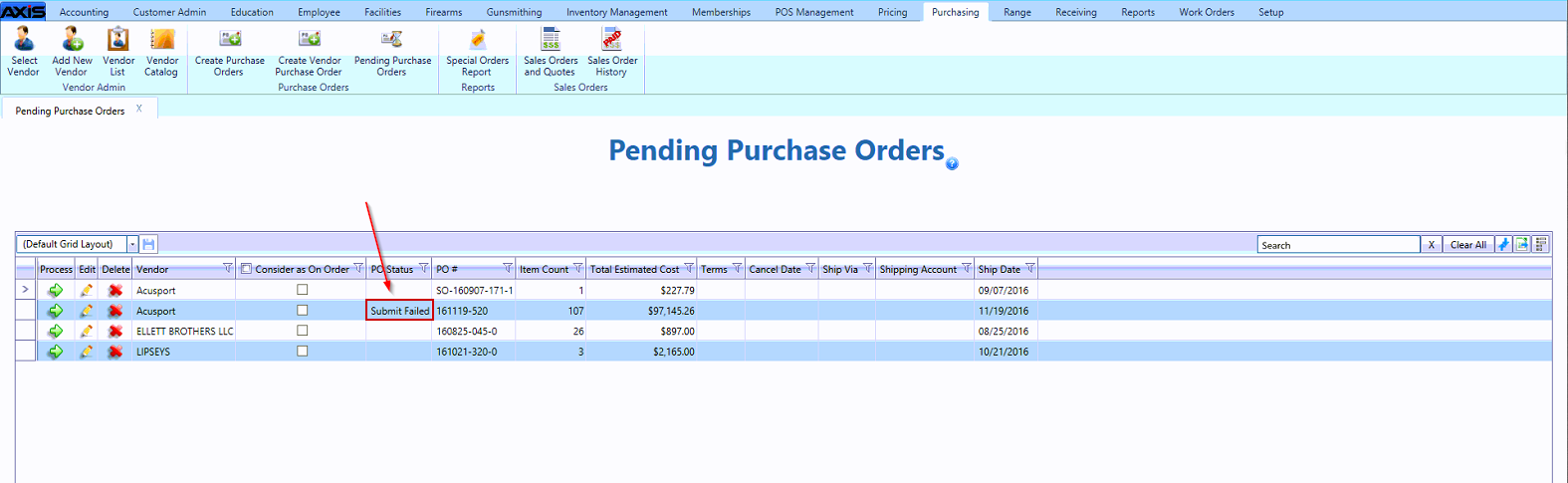Open the Total Estimated Cost filter
Viewport: 1568px width, 483px height.
point(689,268)
